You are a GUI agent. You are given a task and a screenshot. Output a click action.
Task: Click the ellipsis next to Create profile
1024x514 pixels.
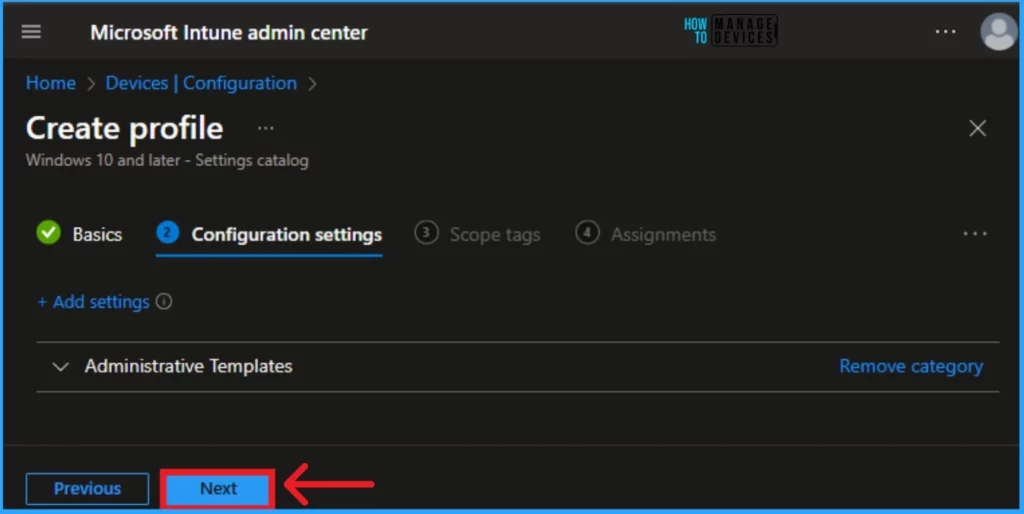coord(265,128)
